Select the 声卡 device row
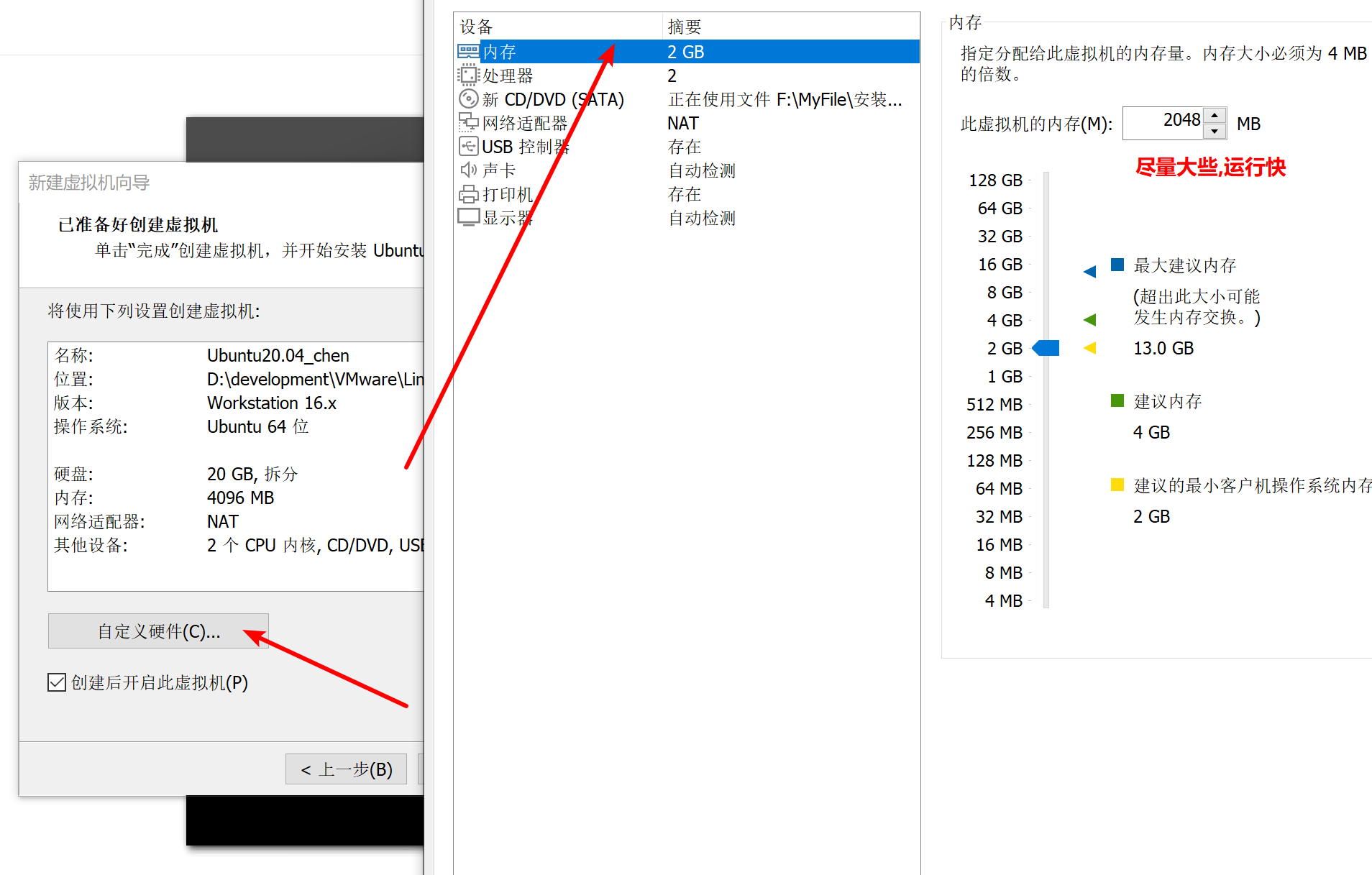1372x875 pixels. click(688, 170)
